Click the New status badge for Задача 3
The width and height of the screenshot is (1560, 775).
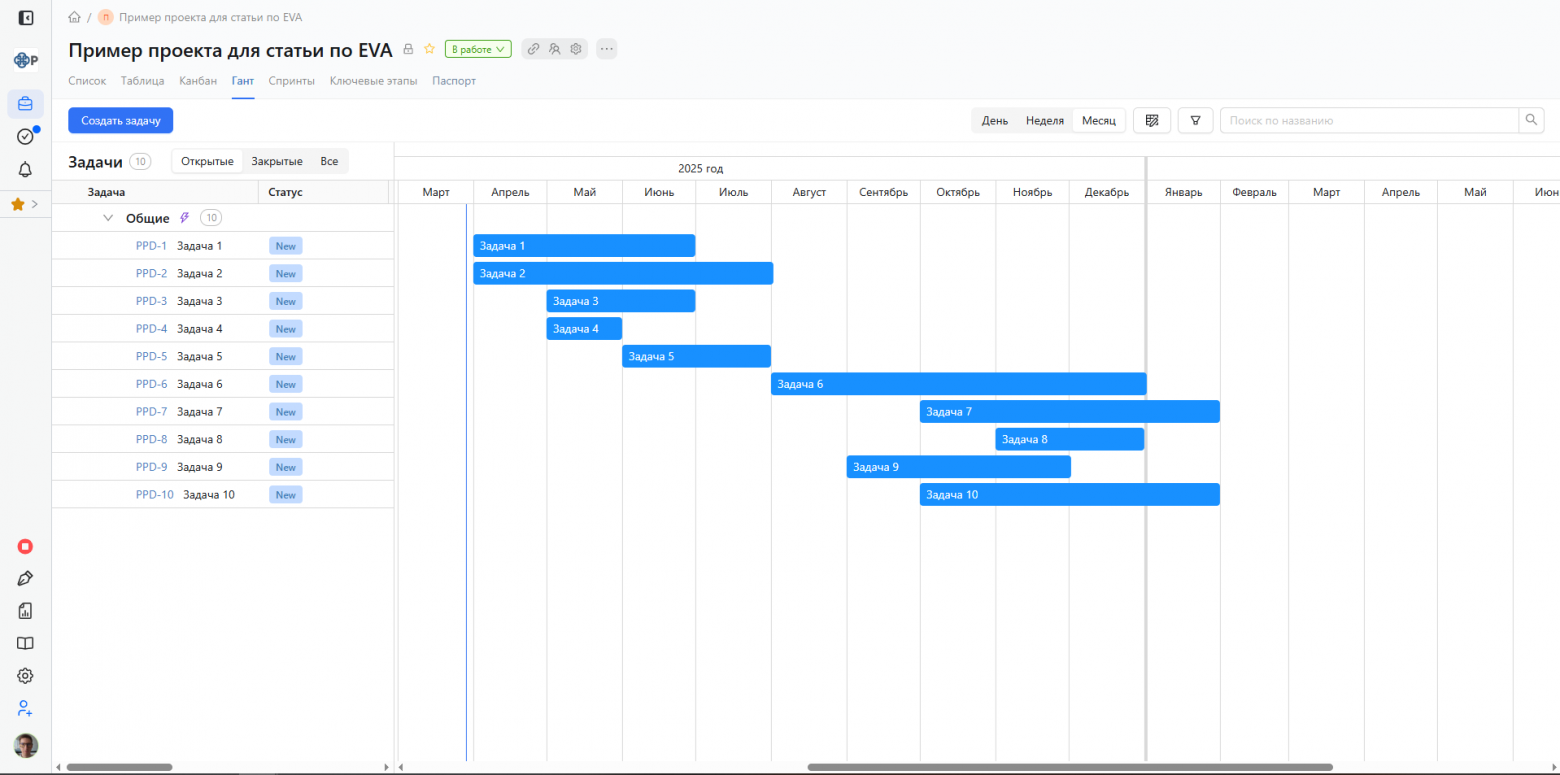[x=286, y=301]
